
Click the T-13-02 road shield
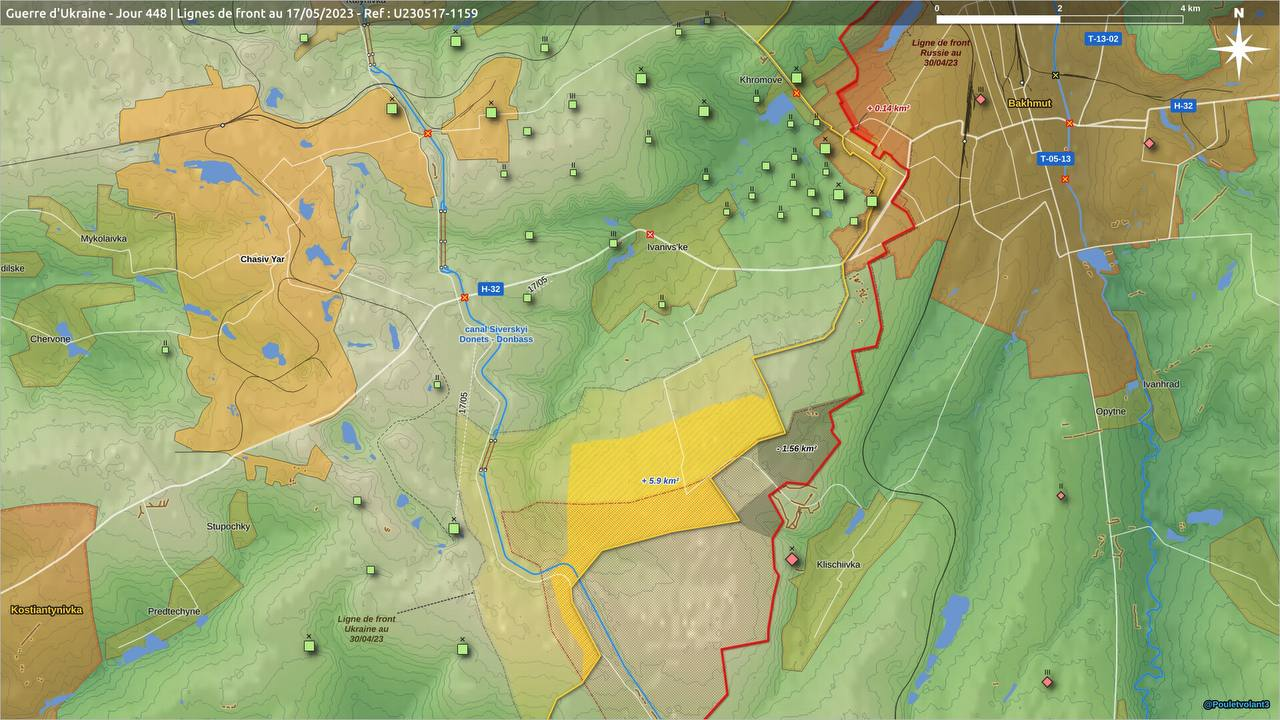pyautogui.click(x=1103, y=39)
